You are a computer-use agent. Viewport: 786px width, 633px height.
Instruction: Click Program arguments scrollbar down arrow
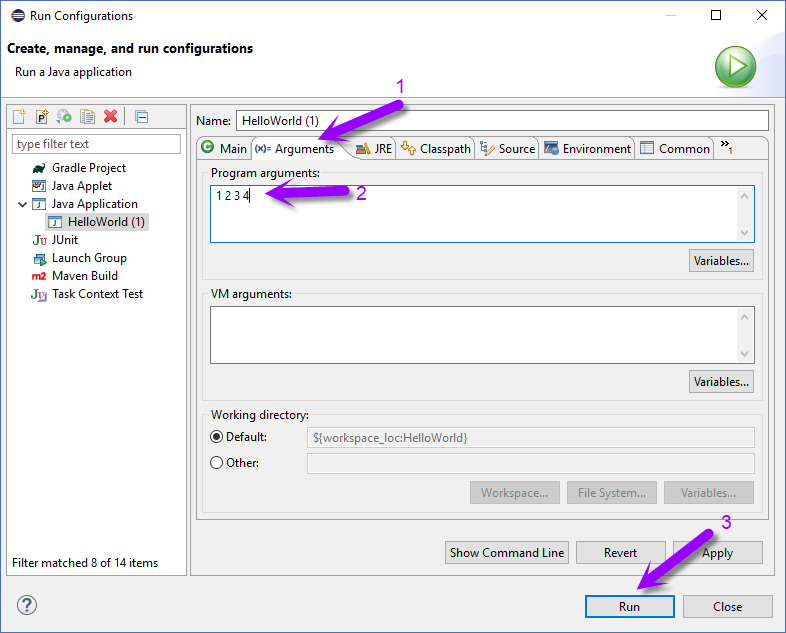pos(744,233)
